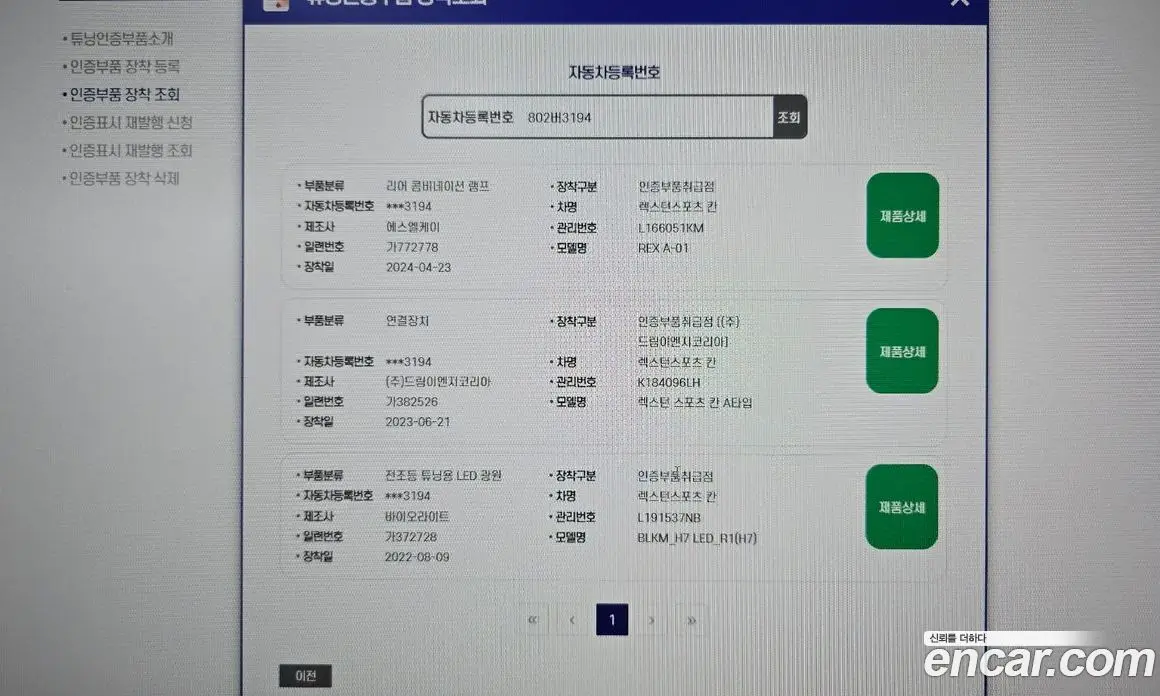
Task: Select part category 리어 콤비네이션 램프
Action: click(x=438, y=186)
